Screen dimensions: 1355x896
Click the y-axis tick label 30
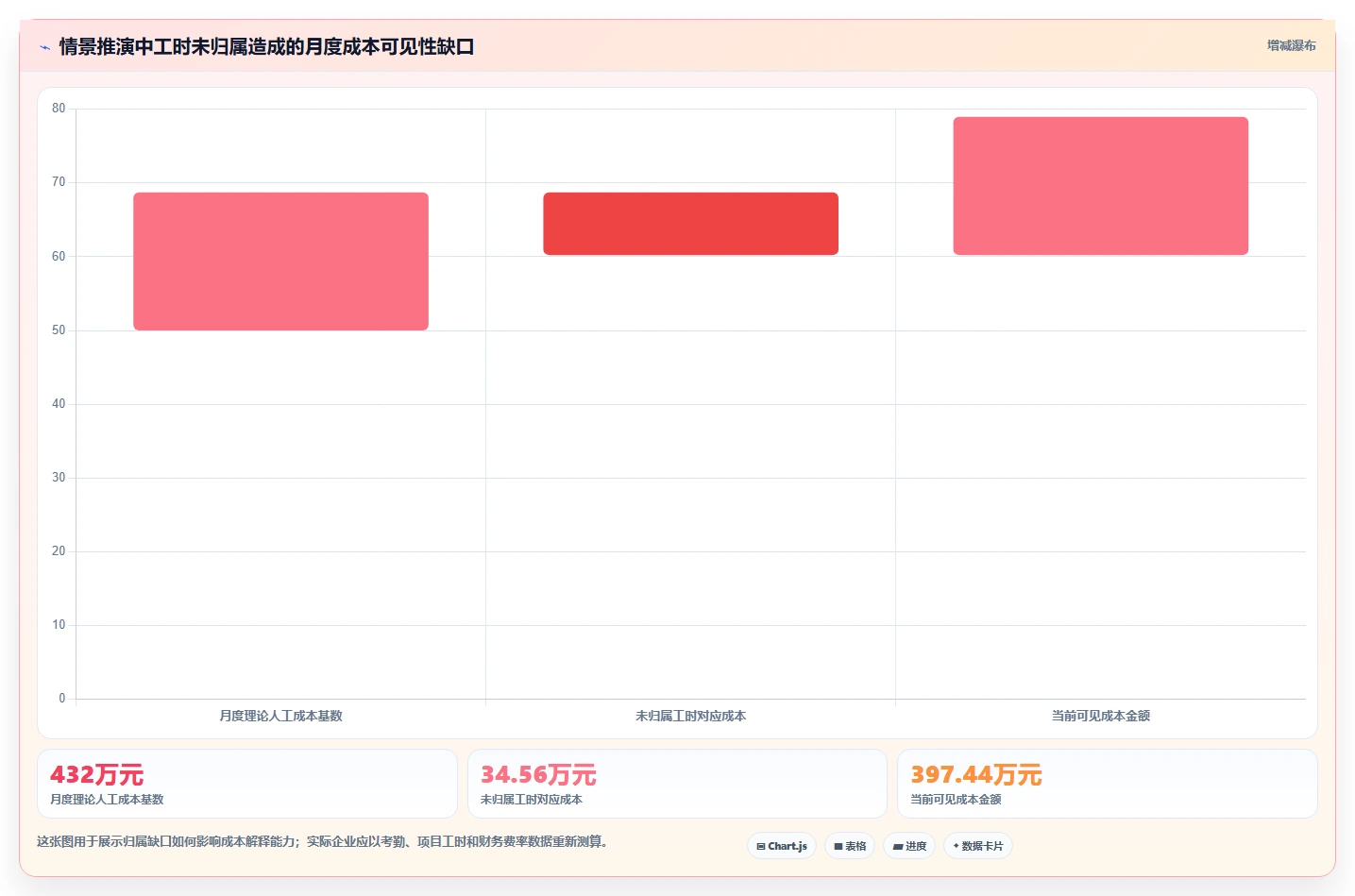(59, 477)
